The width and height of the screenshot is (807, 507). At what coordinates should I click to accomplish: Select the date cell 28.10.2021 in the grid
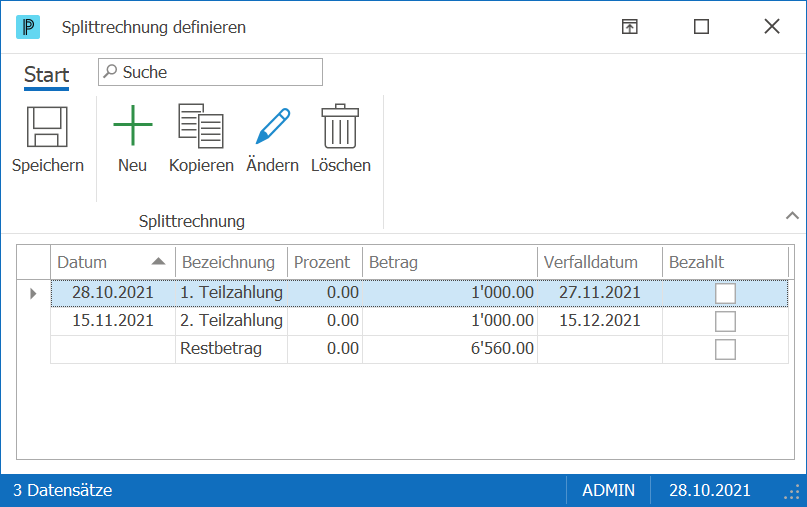(x=113, y=293)
